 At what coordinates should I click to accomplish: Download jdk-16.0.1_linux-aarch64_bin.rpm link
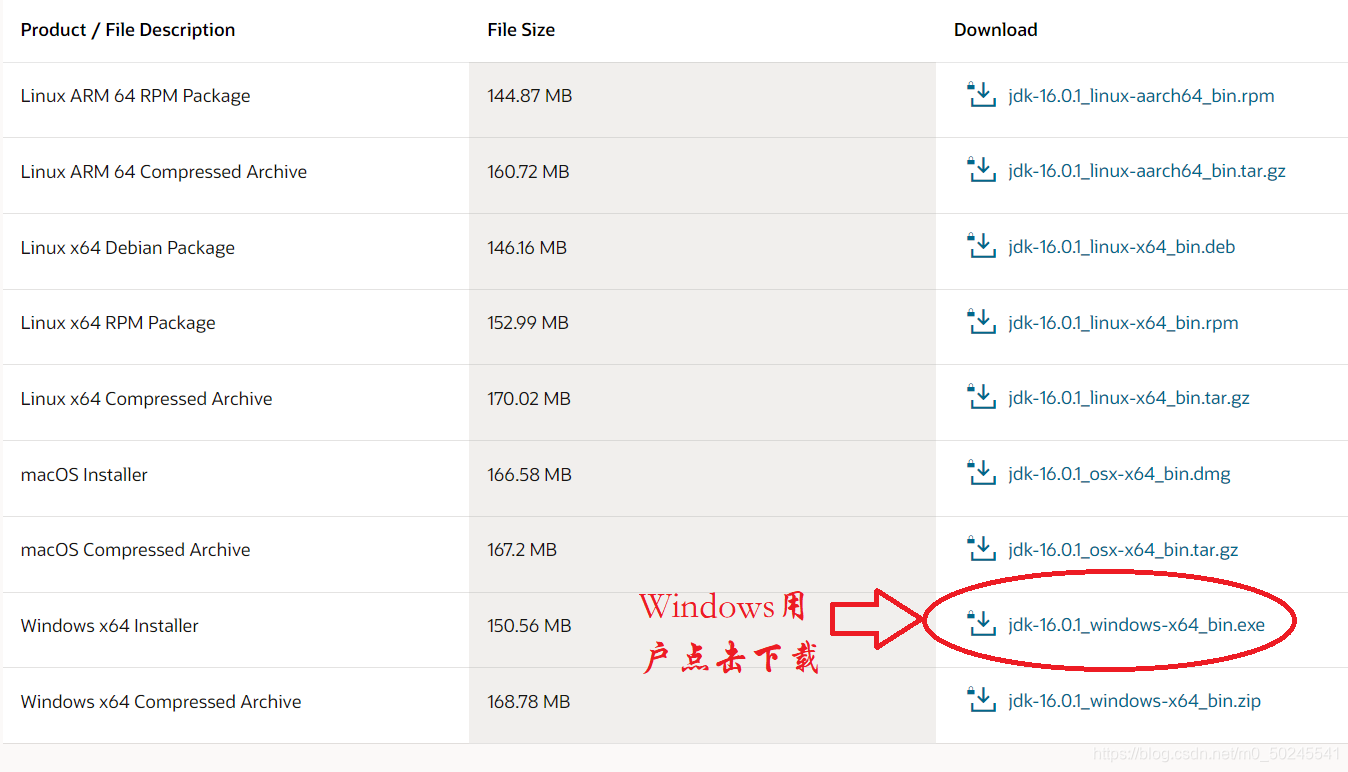coord(1141,96)
